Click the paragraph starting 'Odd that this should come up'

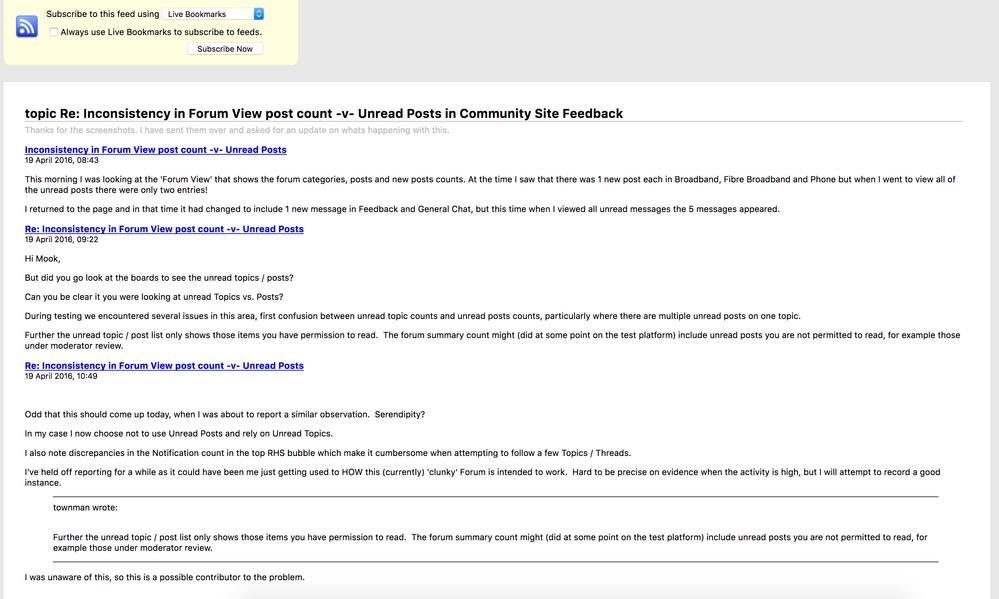click(225, 414)
